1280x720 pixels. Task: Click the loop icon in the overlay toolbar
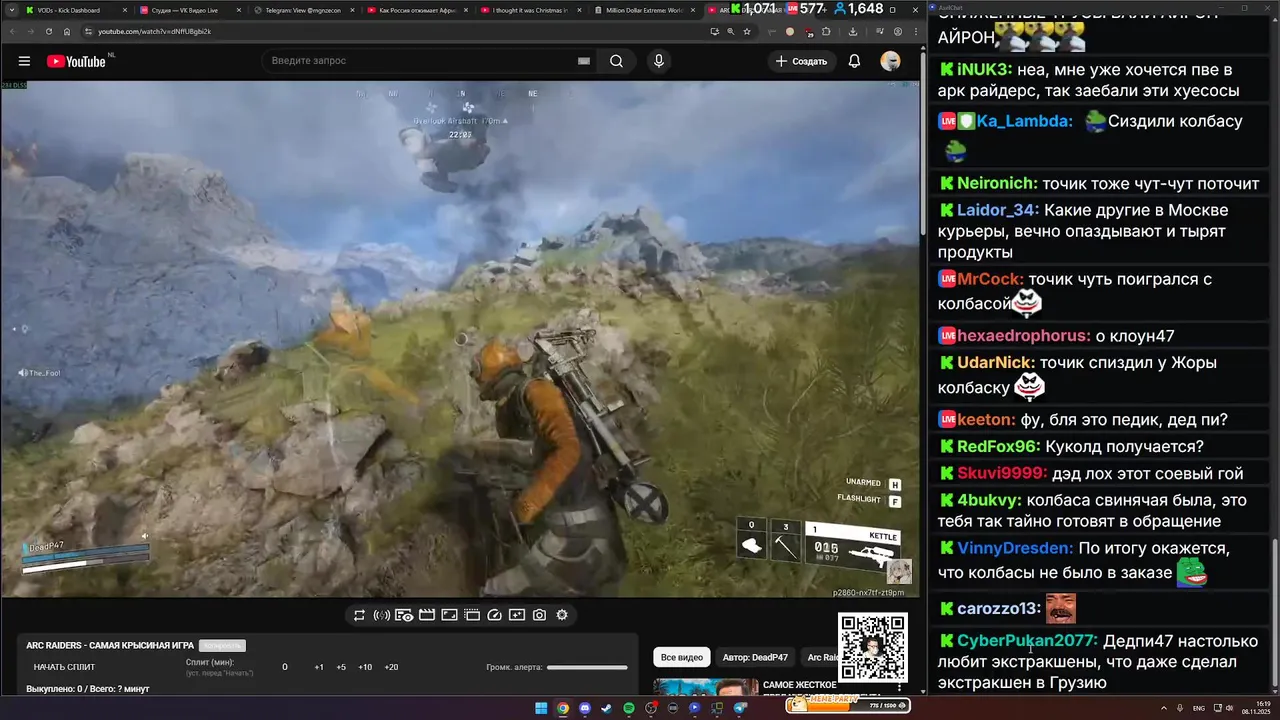(359, 615)
